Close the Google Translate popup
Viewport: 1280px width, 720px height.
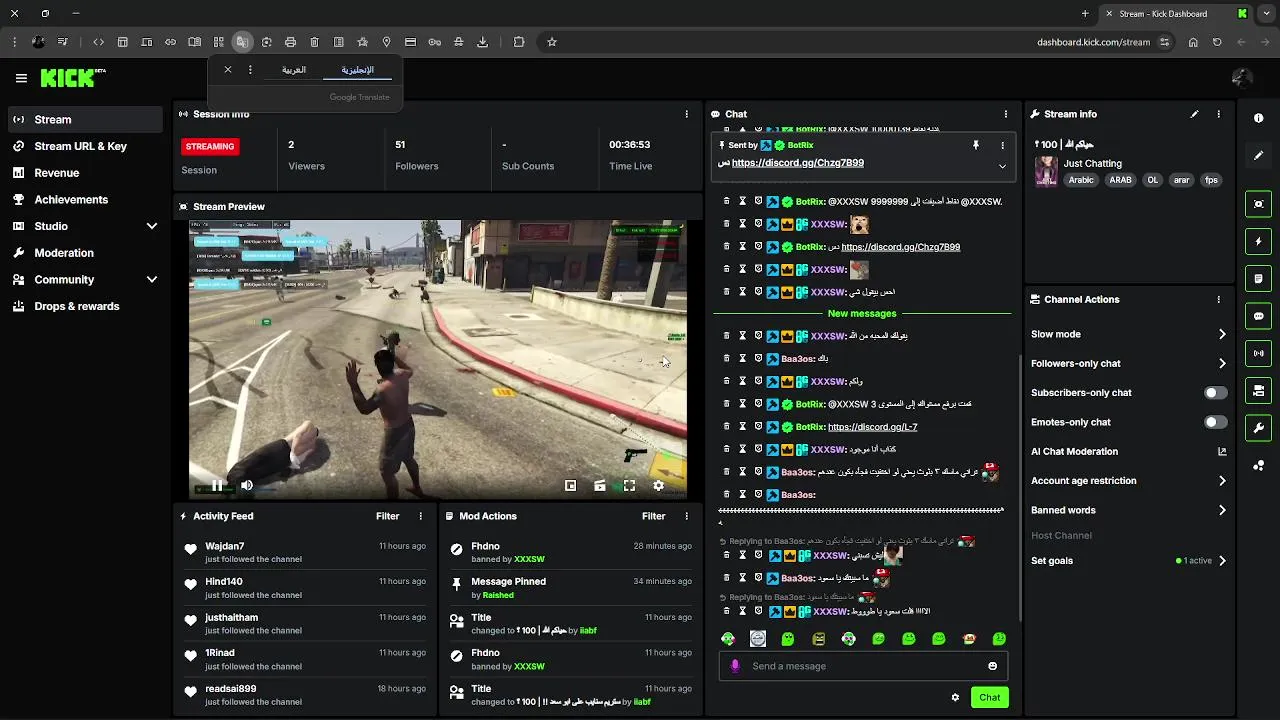coord(228,70)
